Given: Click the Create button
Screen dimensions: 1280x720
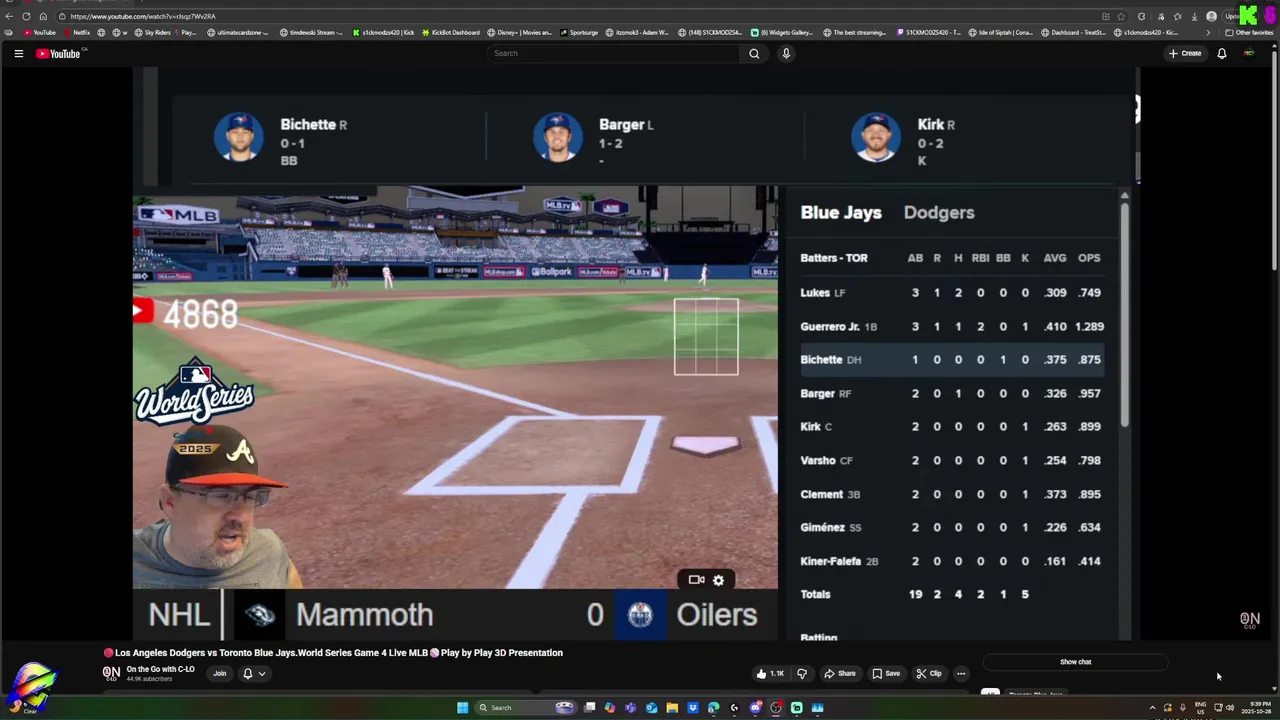Looking at the screenshot, I should pos(1185,53).
